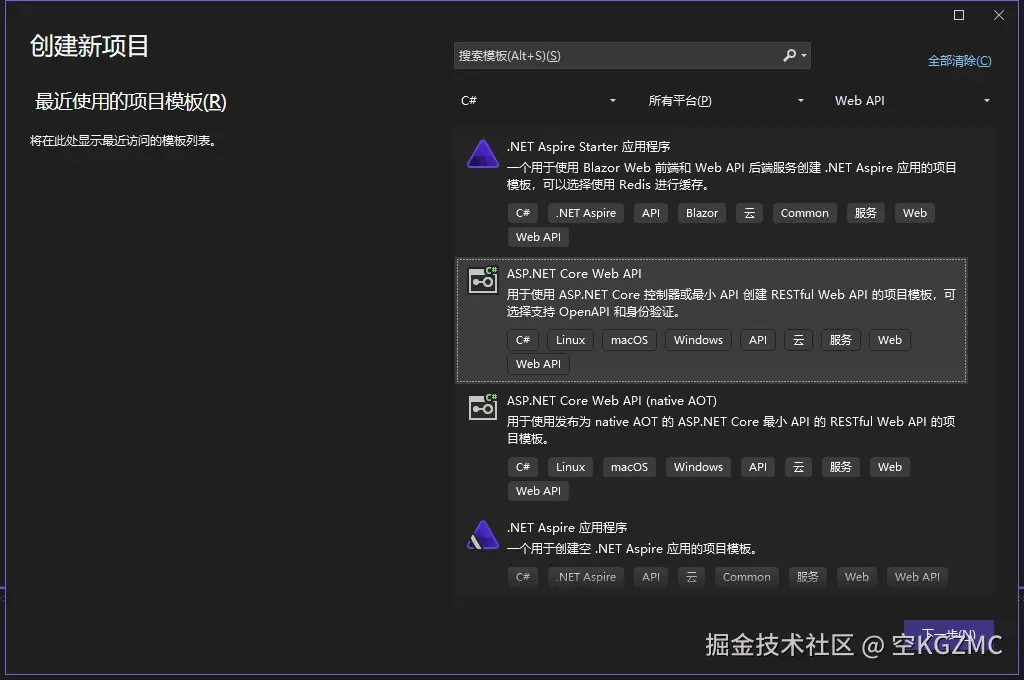Click the 全部清除 link
Viewport: 1024px width, 680px height.
959,61
